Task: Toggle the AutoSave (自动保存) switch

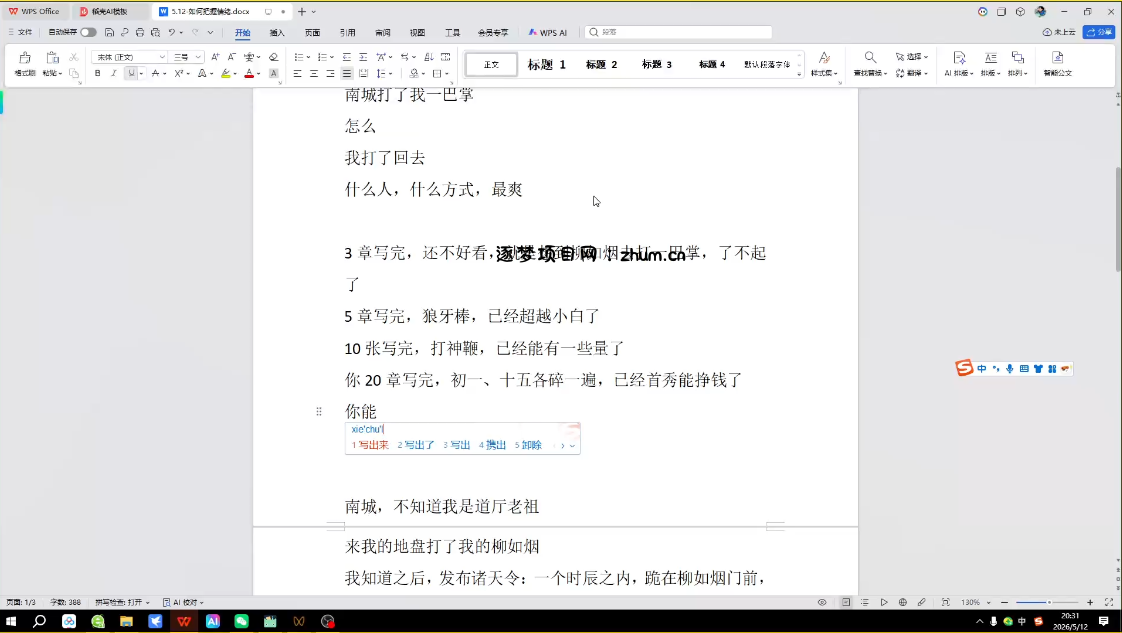Action: pyautogui.click(x=88, y=32)
